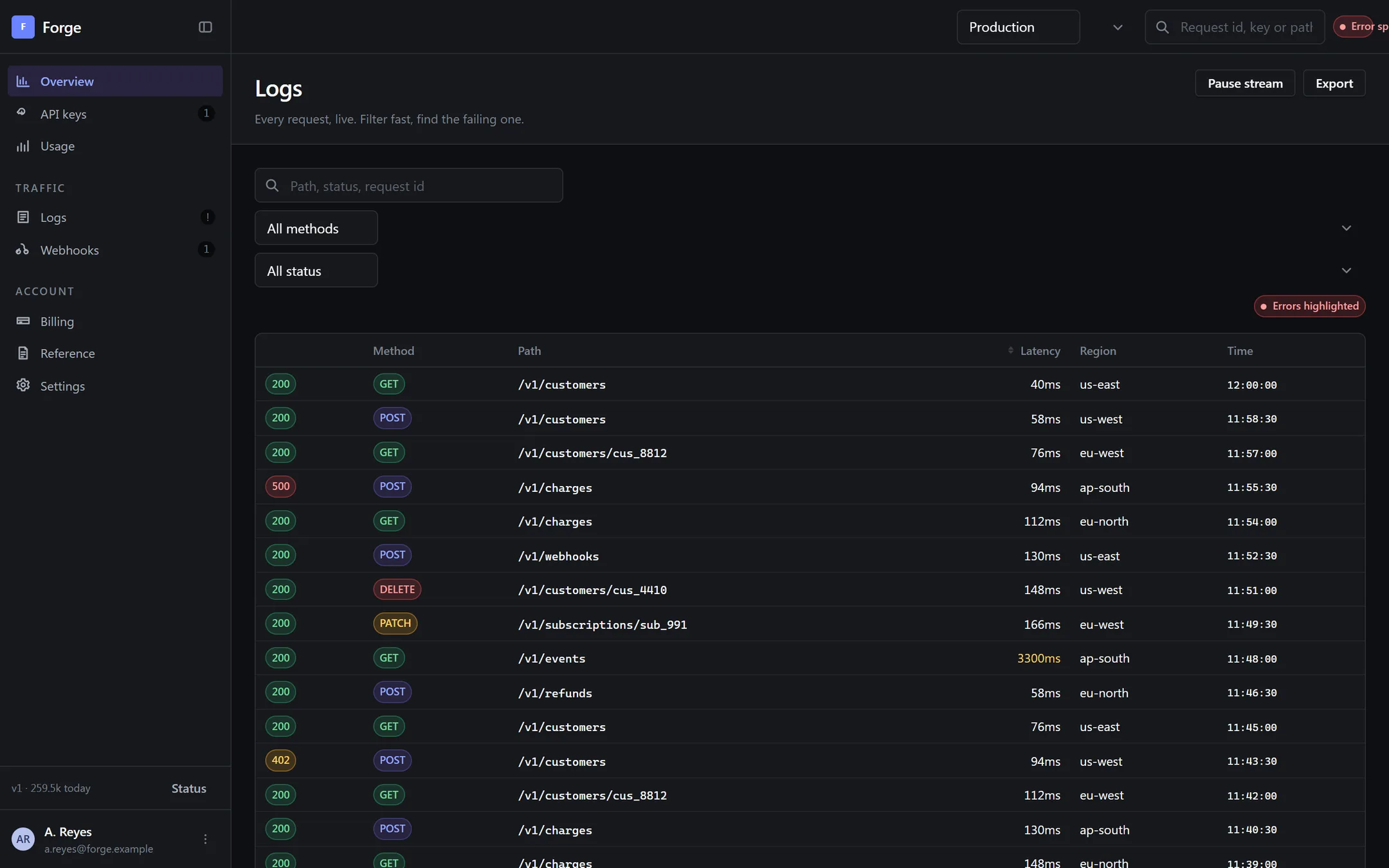Toggle Pause stream
The height and width of the screenshot is (868, 1389).
(1245, 83)
